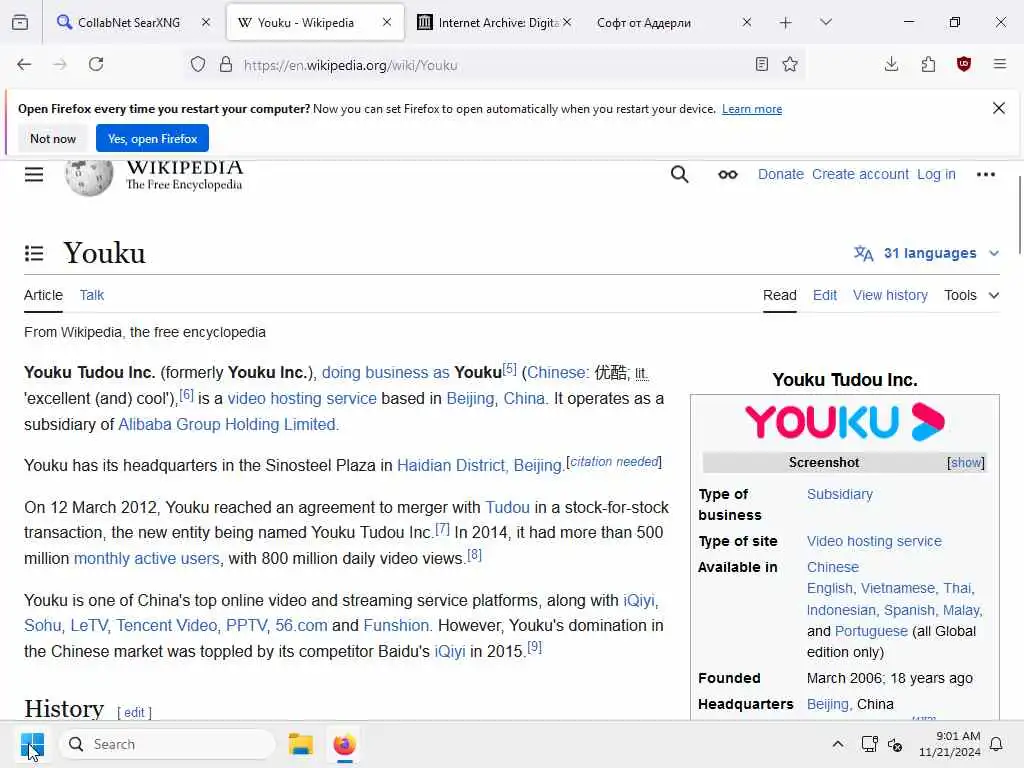Viewport: 1024px width, 768px height.
Task: Click the address bar URL field
Action: tap(496, 65)
